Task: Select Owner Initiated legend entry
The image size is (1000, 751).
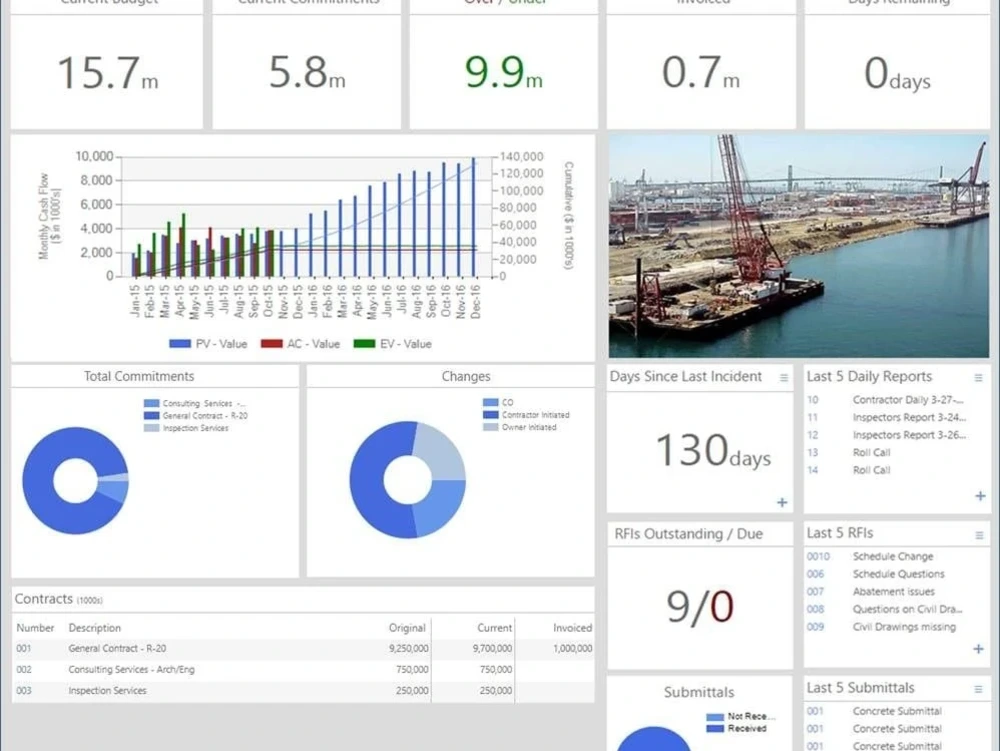Action: [x=520, y=427]
